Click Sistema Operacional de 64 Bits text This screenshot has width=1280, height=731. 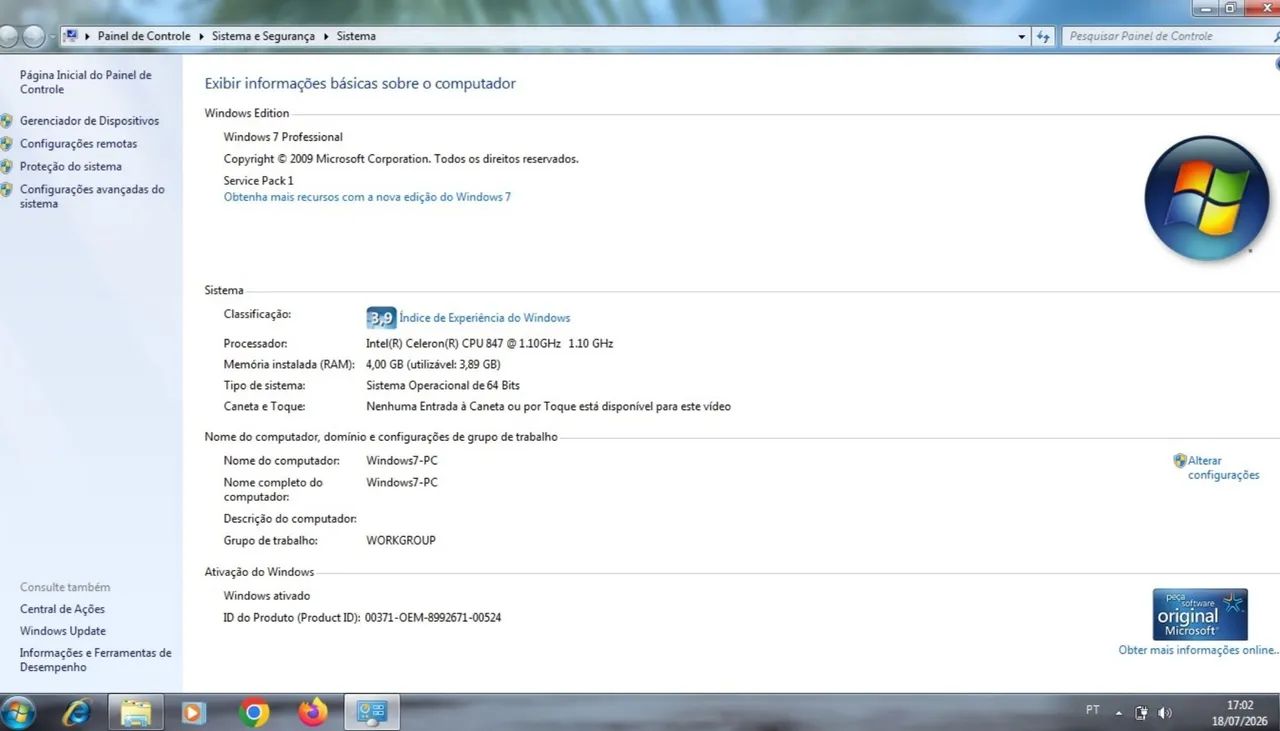[443, 385]
